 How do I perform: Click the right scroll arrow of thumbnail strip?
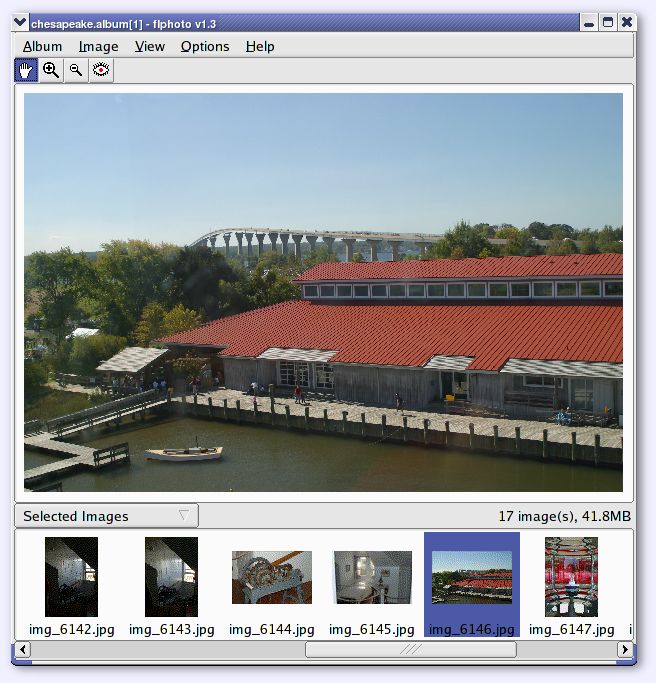[x=625, y=649]
